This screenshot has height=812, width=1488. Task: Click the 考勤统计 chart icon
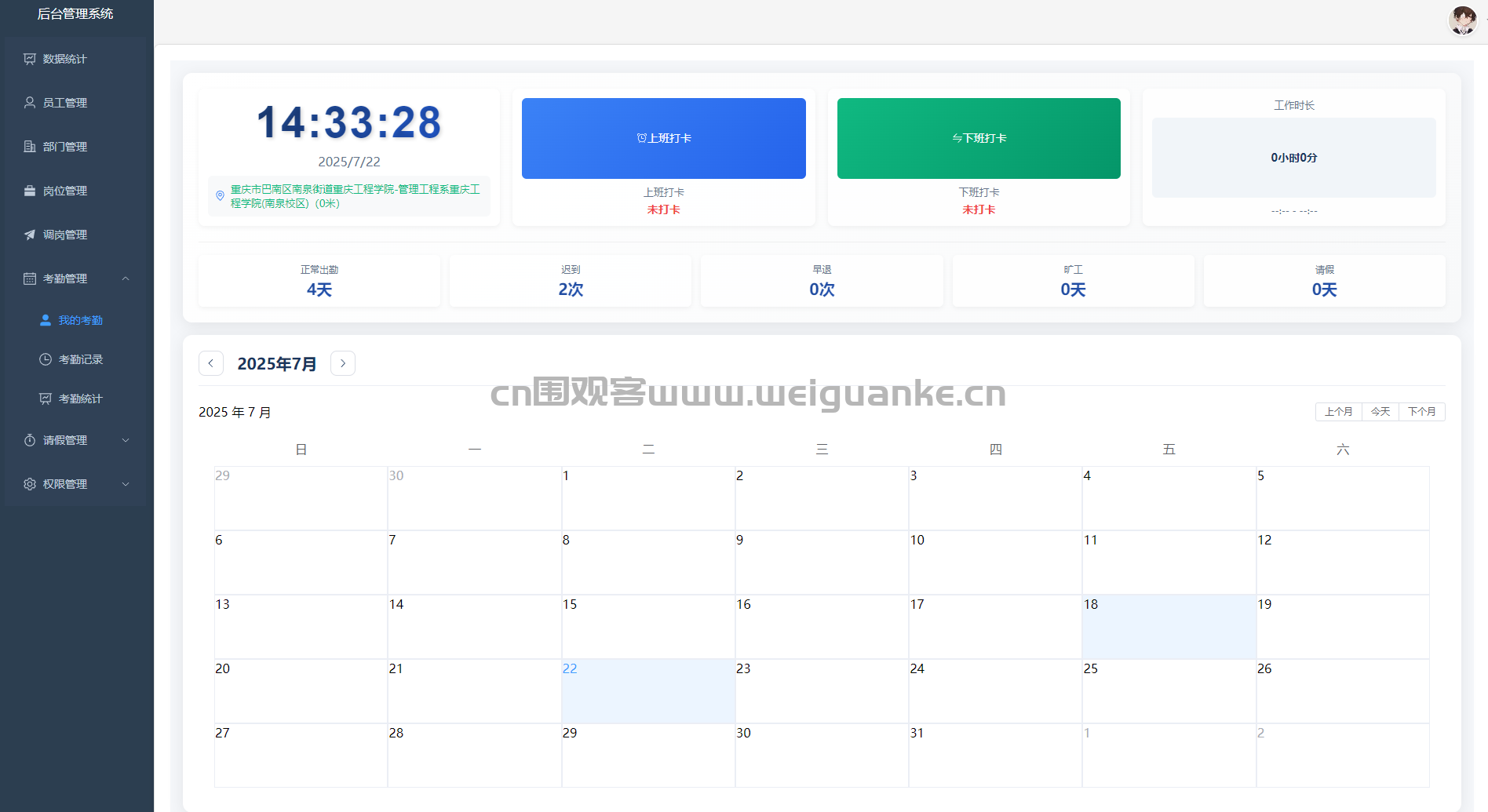46,399
